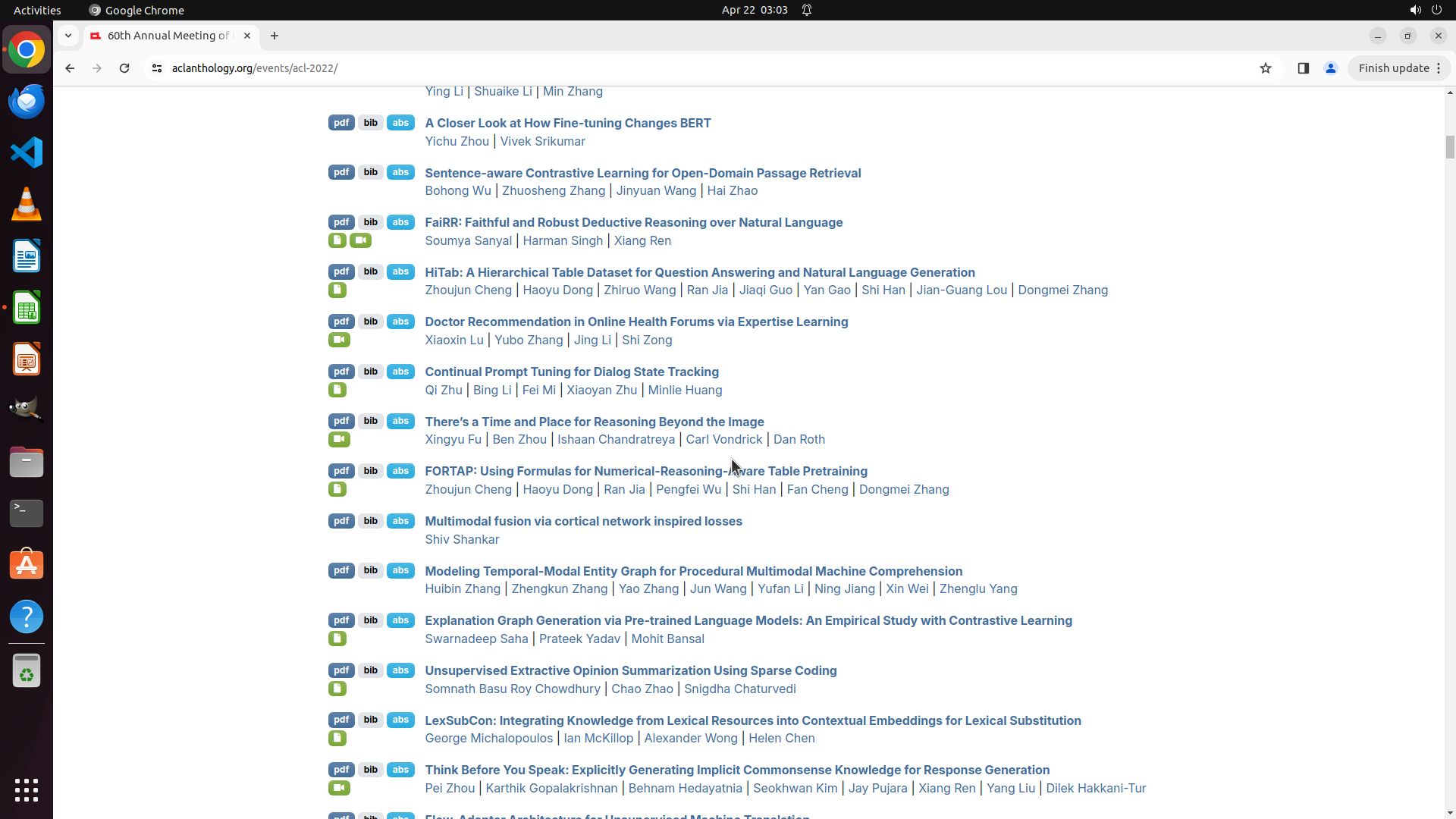Open attachment icon for Continual Prompt Tuning paper
The image size is (1456, 819).
click(x=337, y=390)
